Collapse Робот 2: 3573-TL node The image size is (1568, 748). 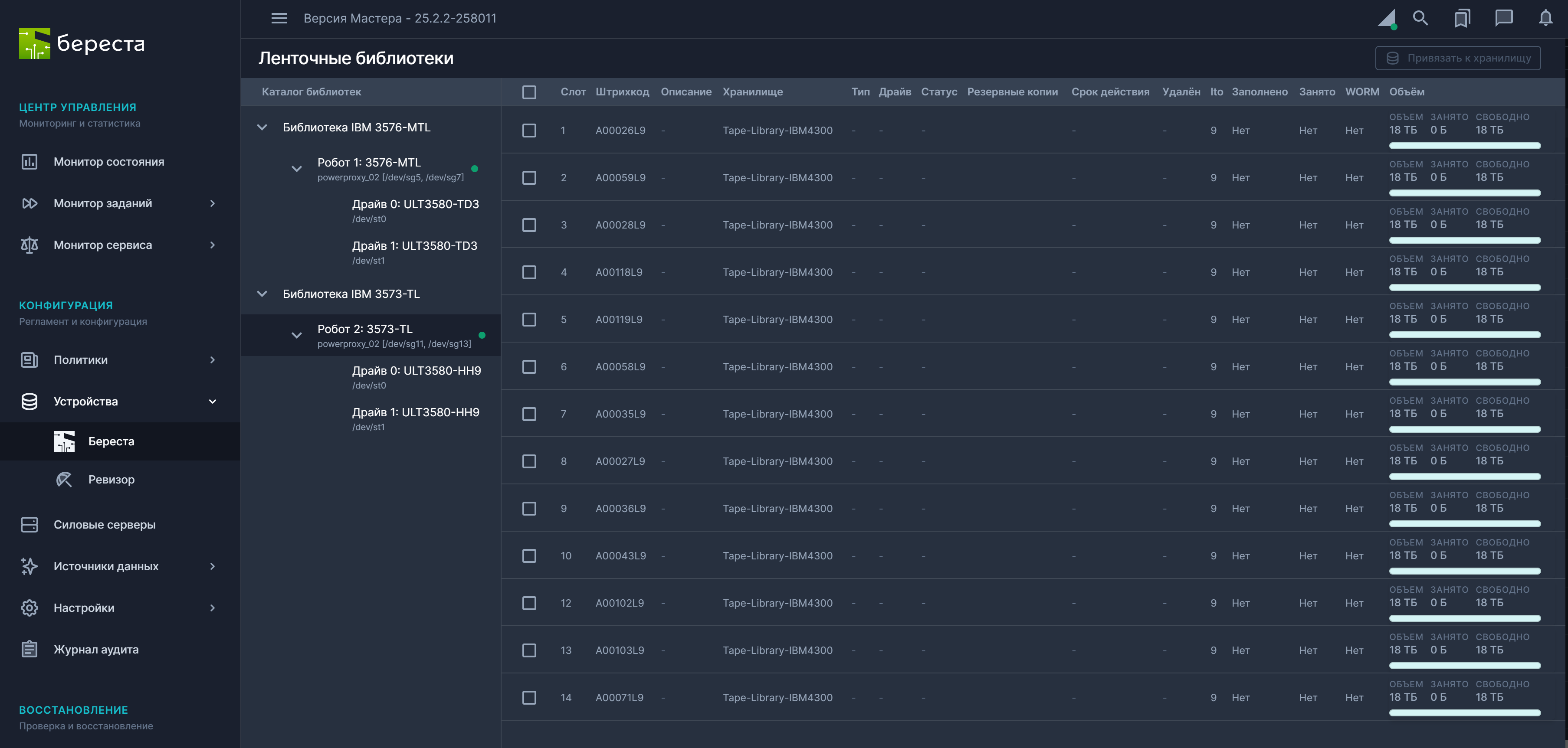tap(296, 335)
